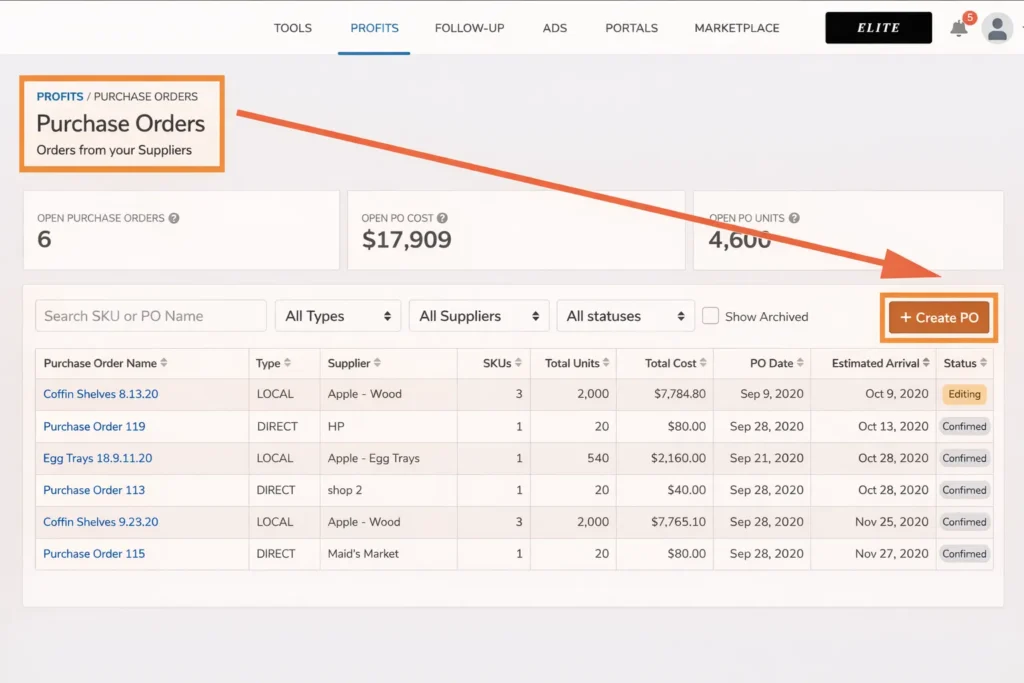
Task: Open the notifications bell with 5 alerts
Action: pyautogui.click(x=957, y=28)
